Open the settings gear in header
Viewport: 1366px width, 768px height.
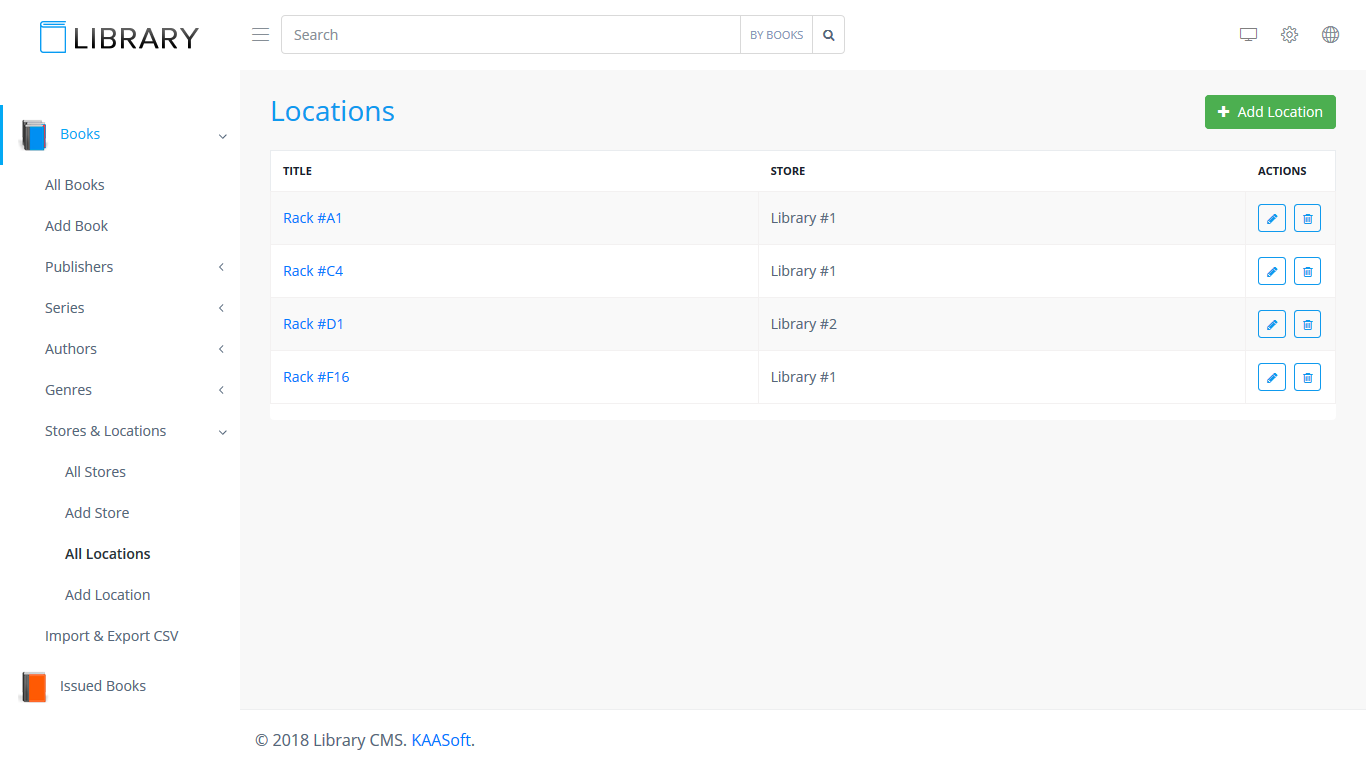pyautogui.click(x=1289, y=35)
